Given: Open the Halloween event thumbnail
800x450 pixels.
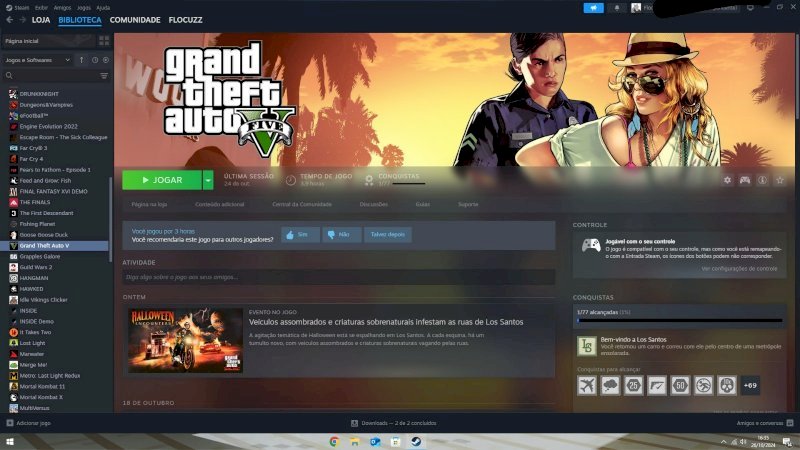Looking at the screenshot, I should coord(185,340).
